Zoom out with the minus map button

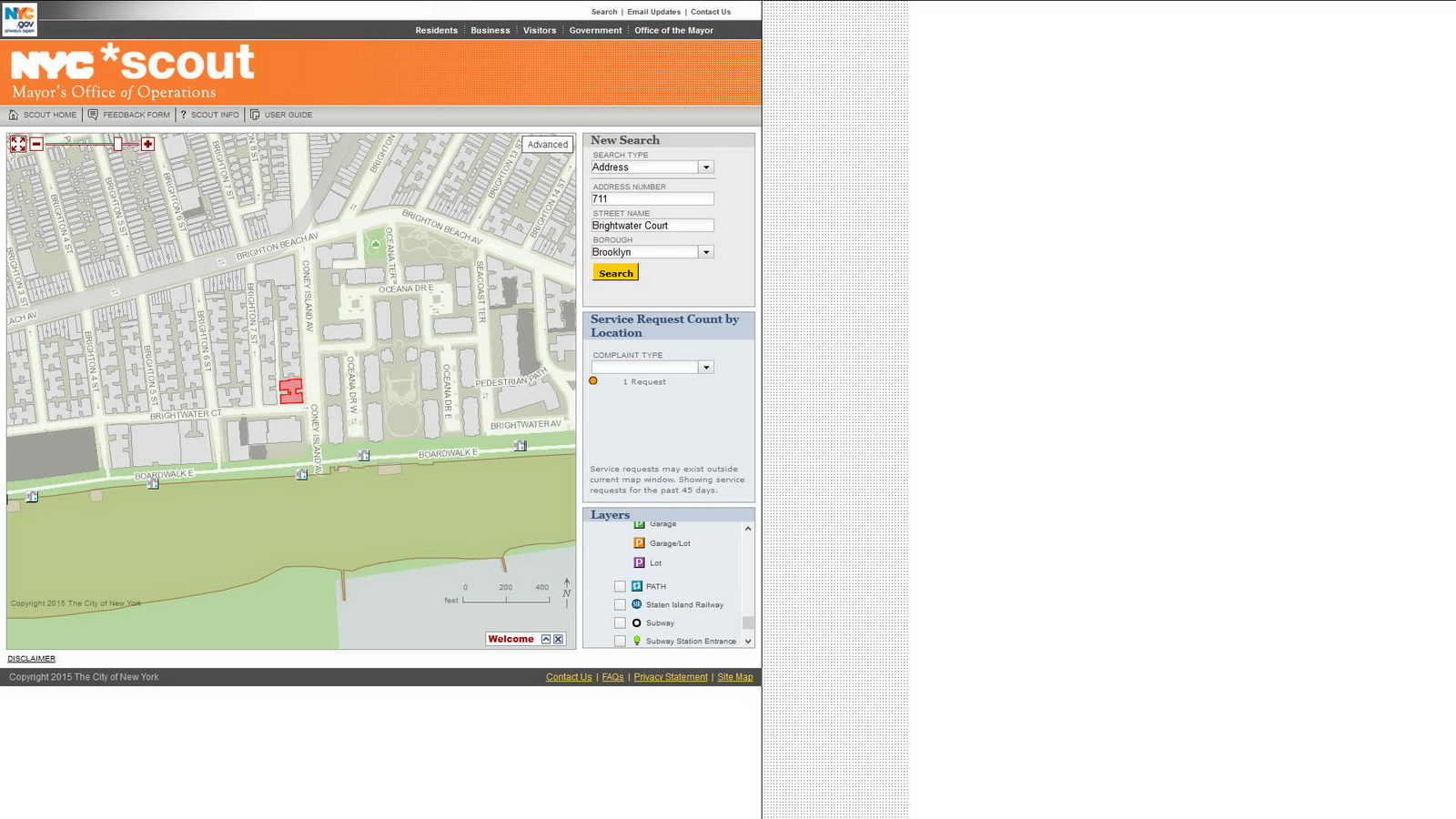click(x=36, y=144)
